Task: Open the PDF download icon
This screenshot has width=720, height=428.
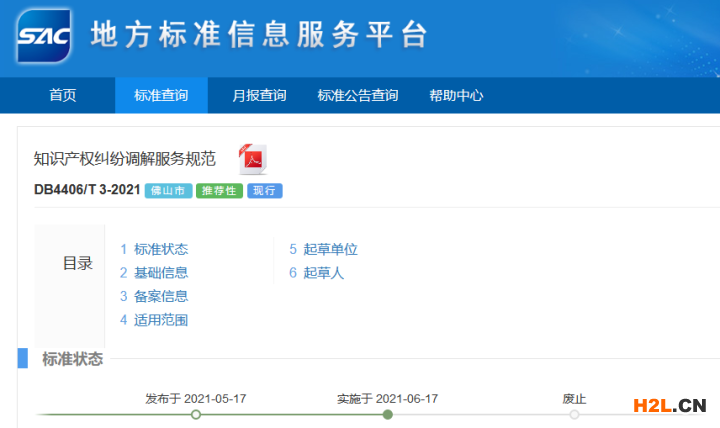Action: pyautogui.click(x=253, y=159)
